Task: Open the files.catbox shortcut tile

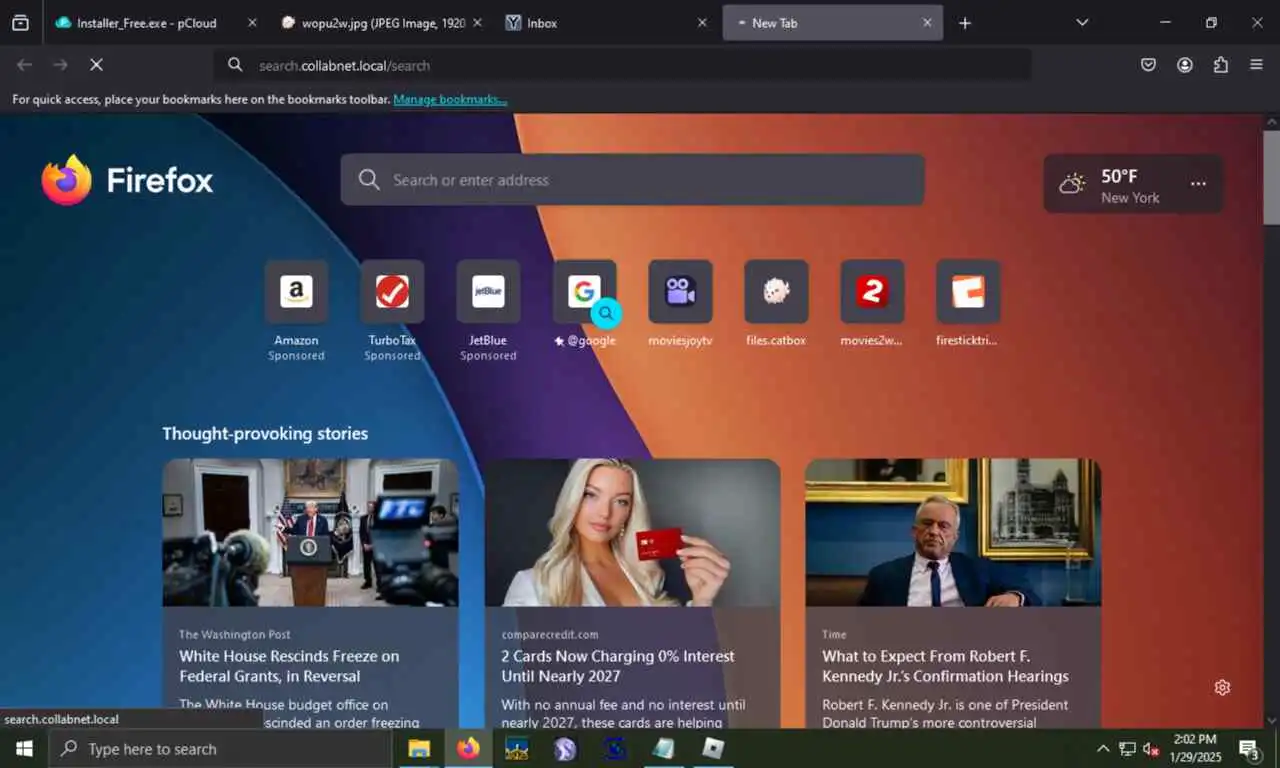Action: click(776, 292)
